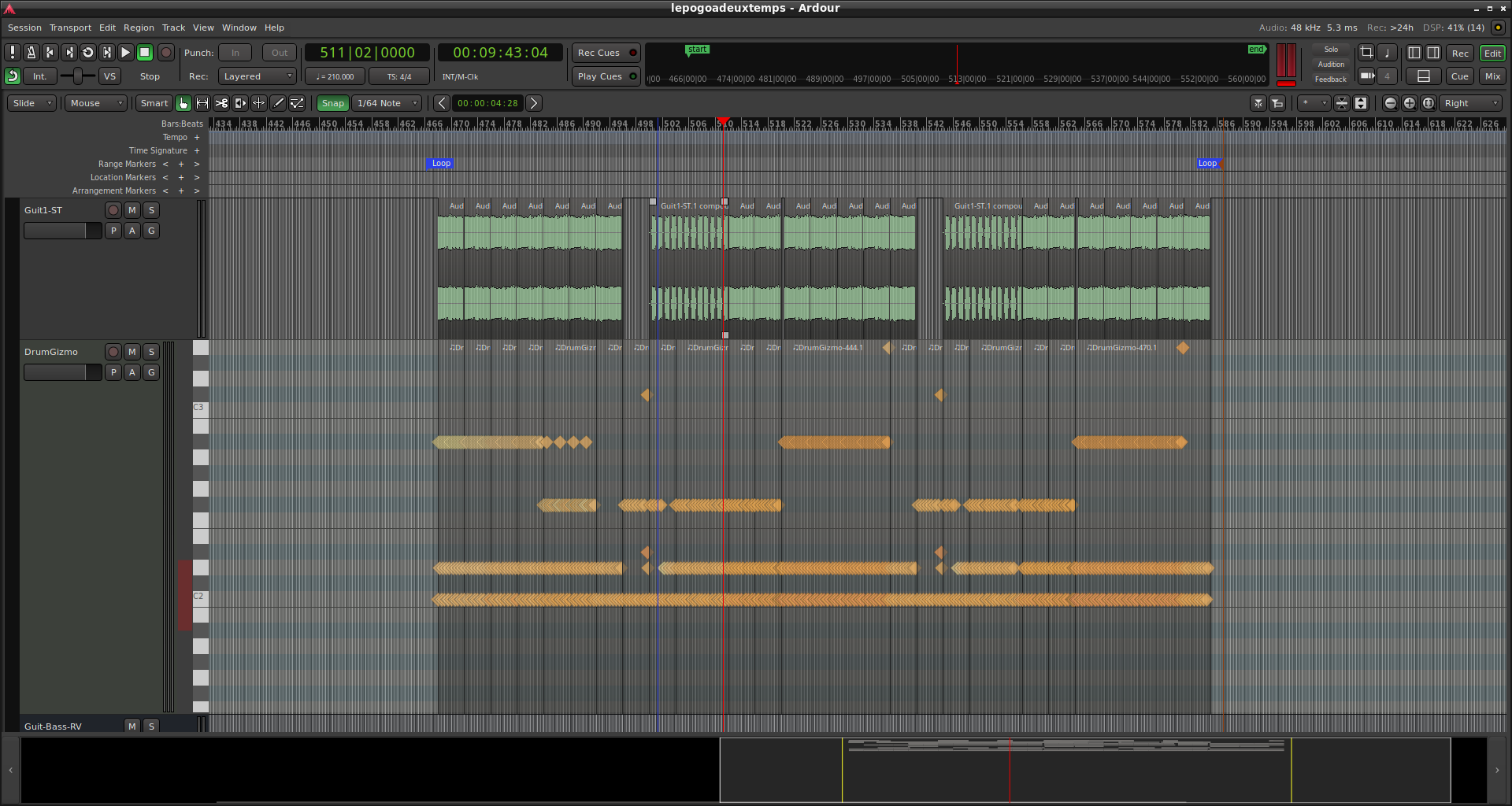Click the metronome toggle icon
Screen dimensions: 1512x806
[31, 53]
